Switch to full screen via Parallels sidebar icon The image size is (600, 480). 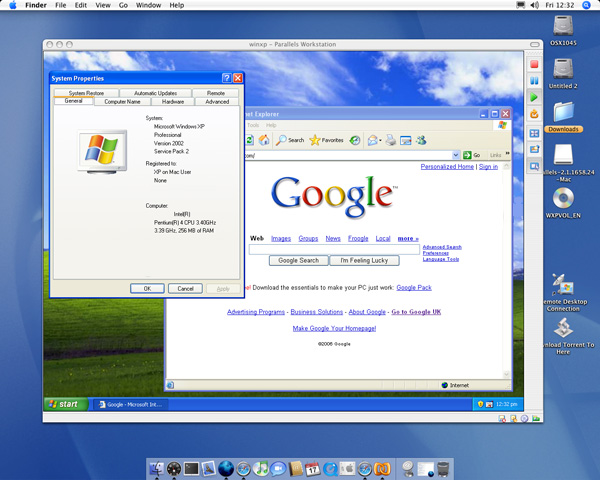click(534, 133)
